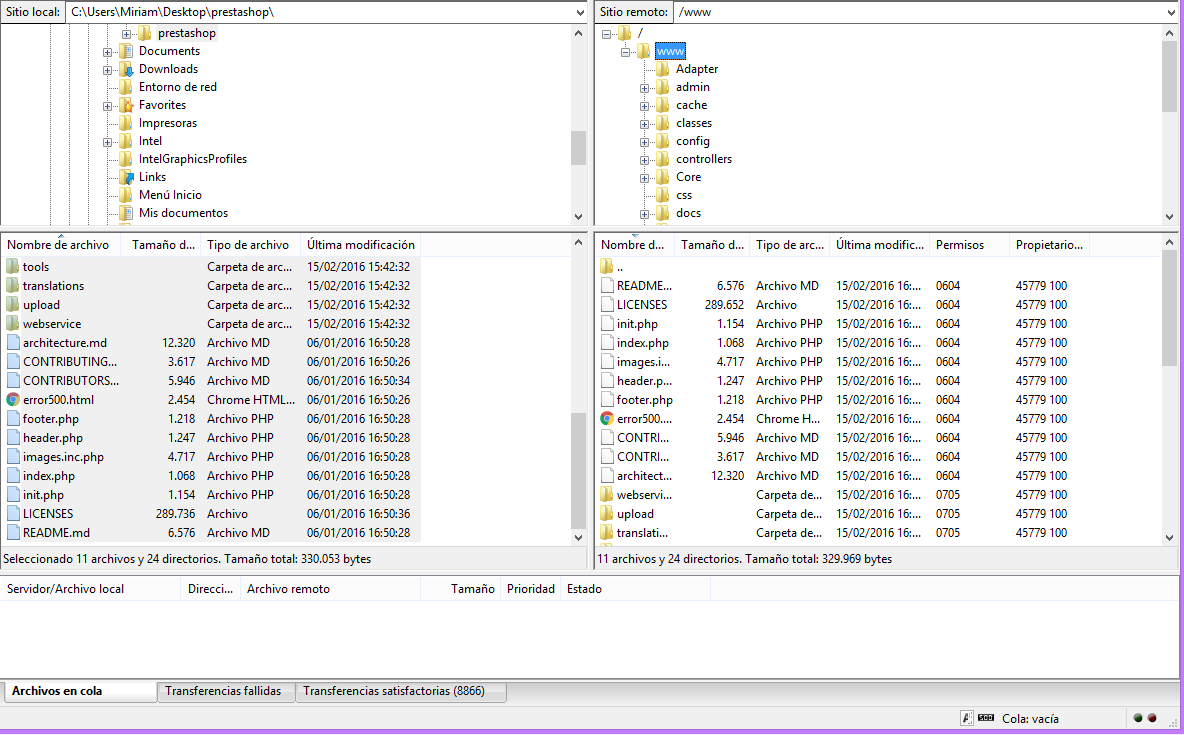Select the local webservice folder row
Viewport: 1184px width, 735px height.
coord(210,323)
